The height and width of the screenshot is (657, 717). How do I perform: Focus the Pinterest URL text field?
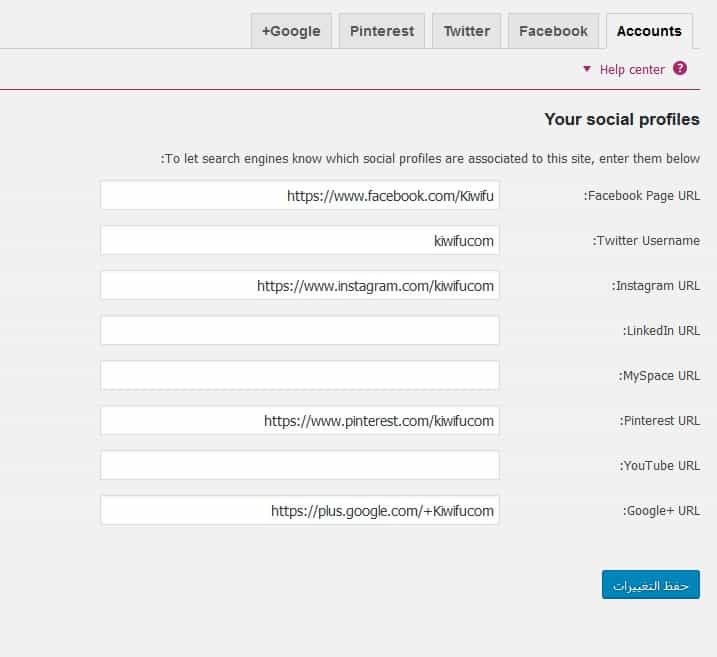coord(300,421)
